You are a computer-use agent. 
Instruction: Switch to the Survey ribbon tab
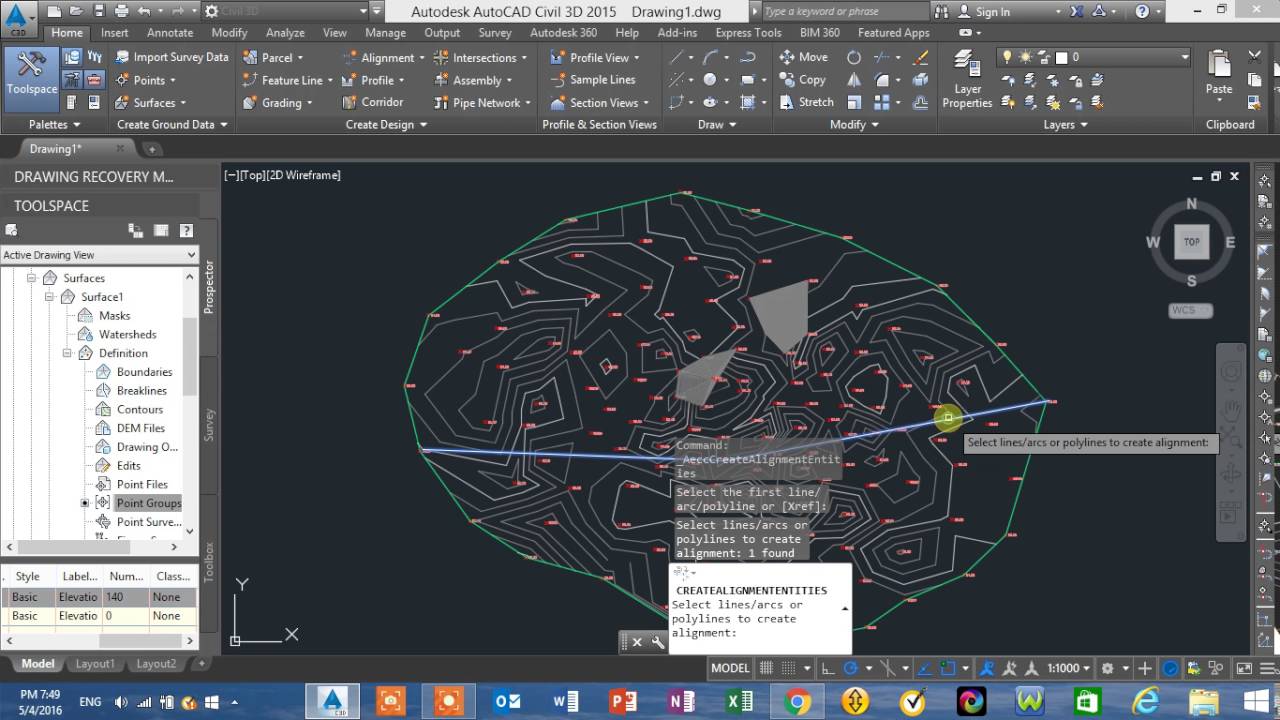(x=495, y=32)
